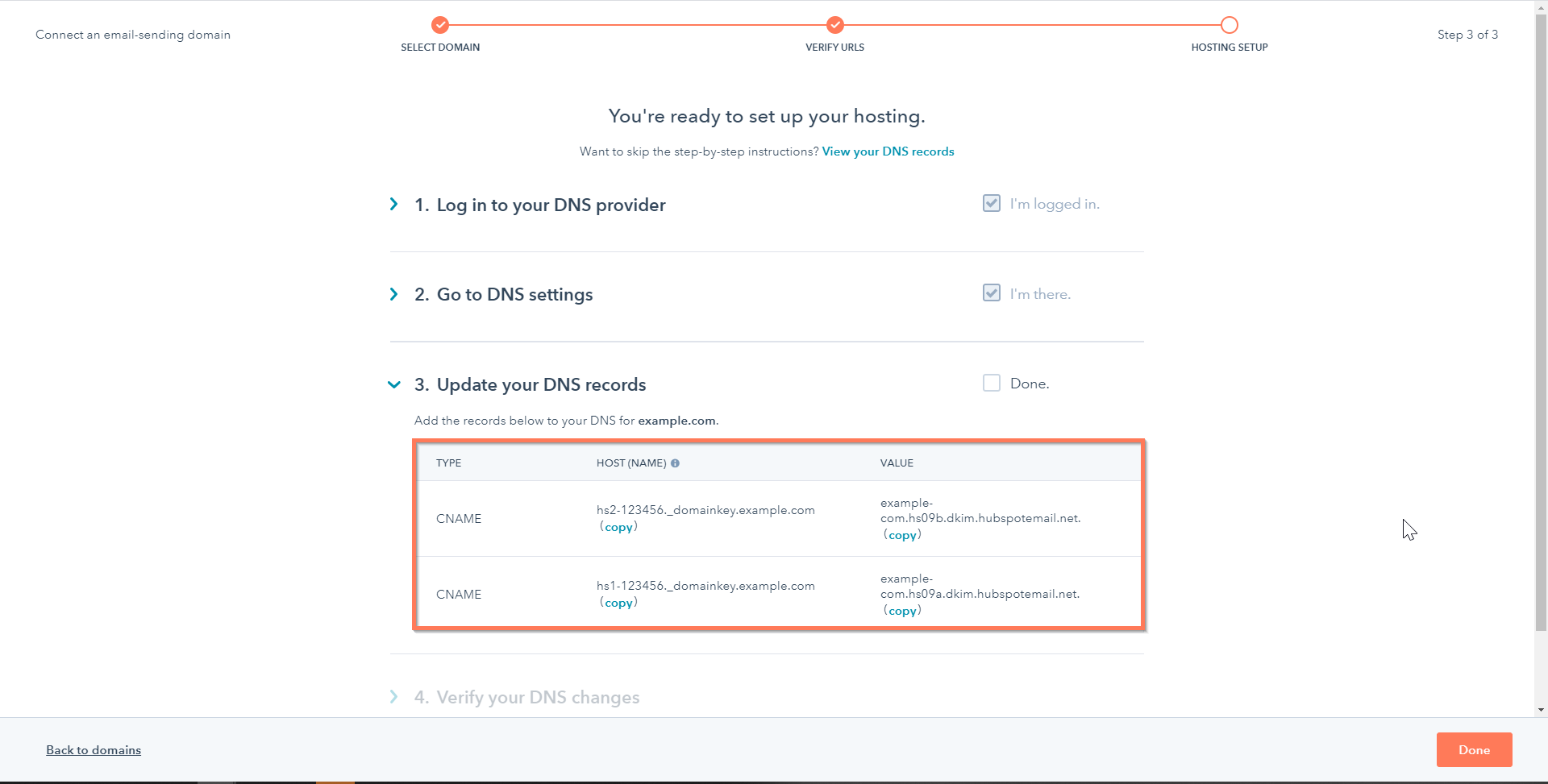Click the Hosting Setup step circle

(1229, 25)
